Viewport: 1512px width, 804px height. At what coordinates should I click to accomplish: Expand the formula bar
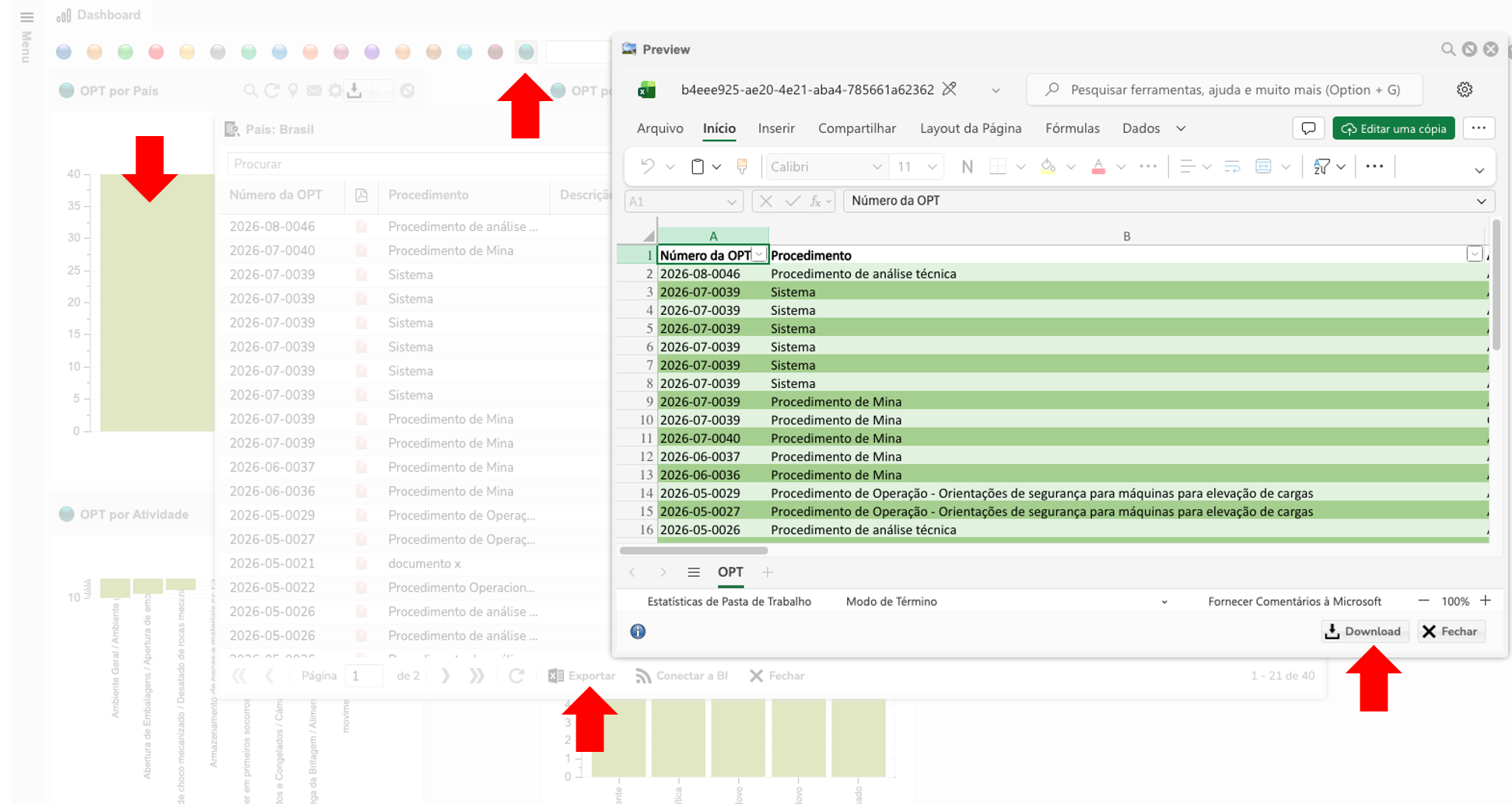[1481, 201]
